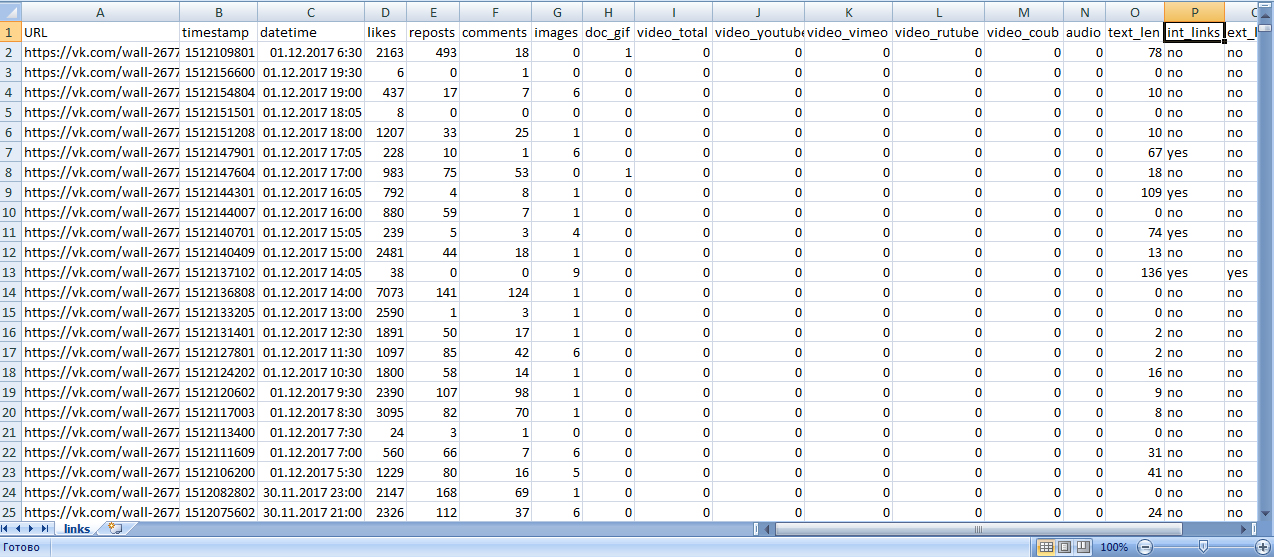
Task: Switch to Page Layout view
Action: [1064, 547]
